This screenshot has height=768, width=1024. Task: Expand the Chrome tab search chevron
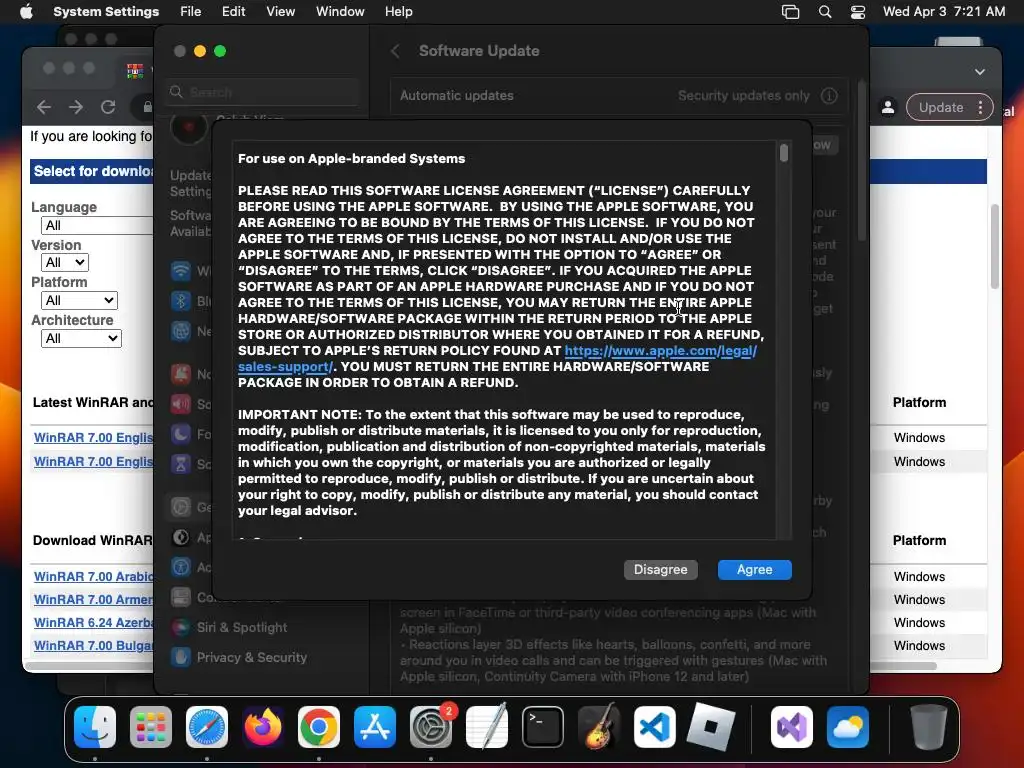tap(980, 72)
